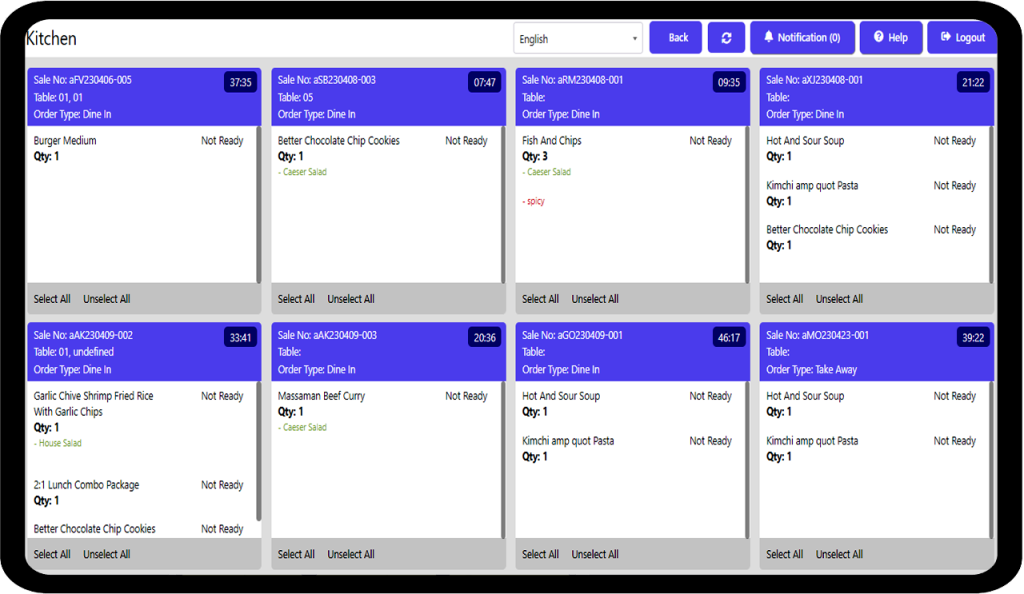Click the Help question mark button

pos(889,38)
